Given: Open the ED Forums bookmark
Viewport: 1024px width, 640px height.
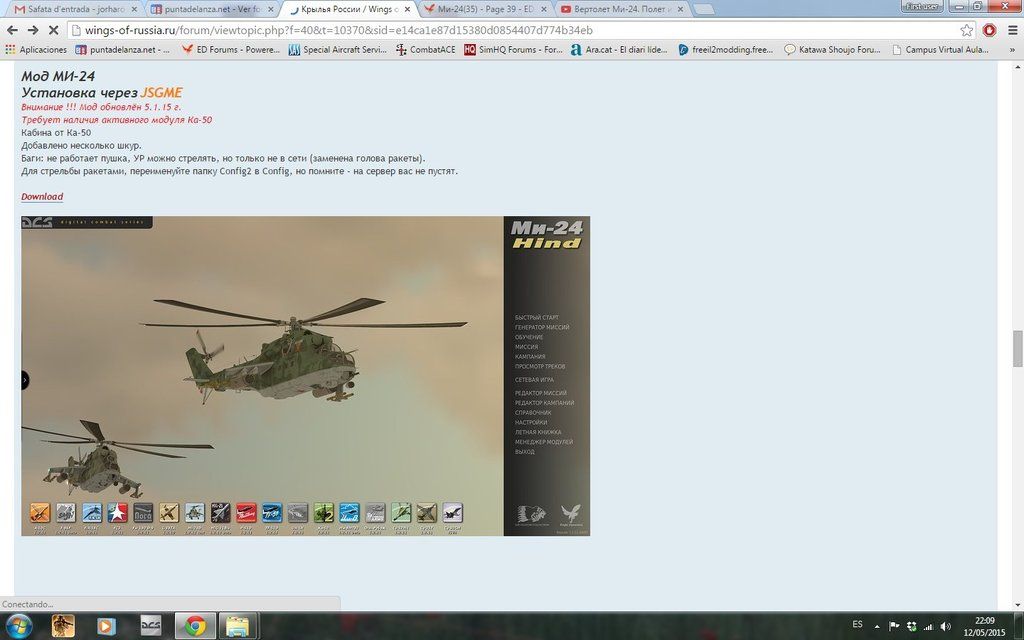Looking at the screenshot, I should [233, 49].
